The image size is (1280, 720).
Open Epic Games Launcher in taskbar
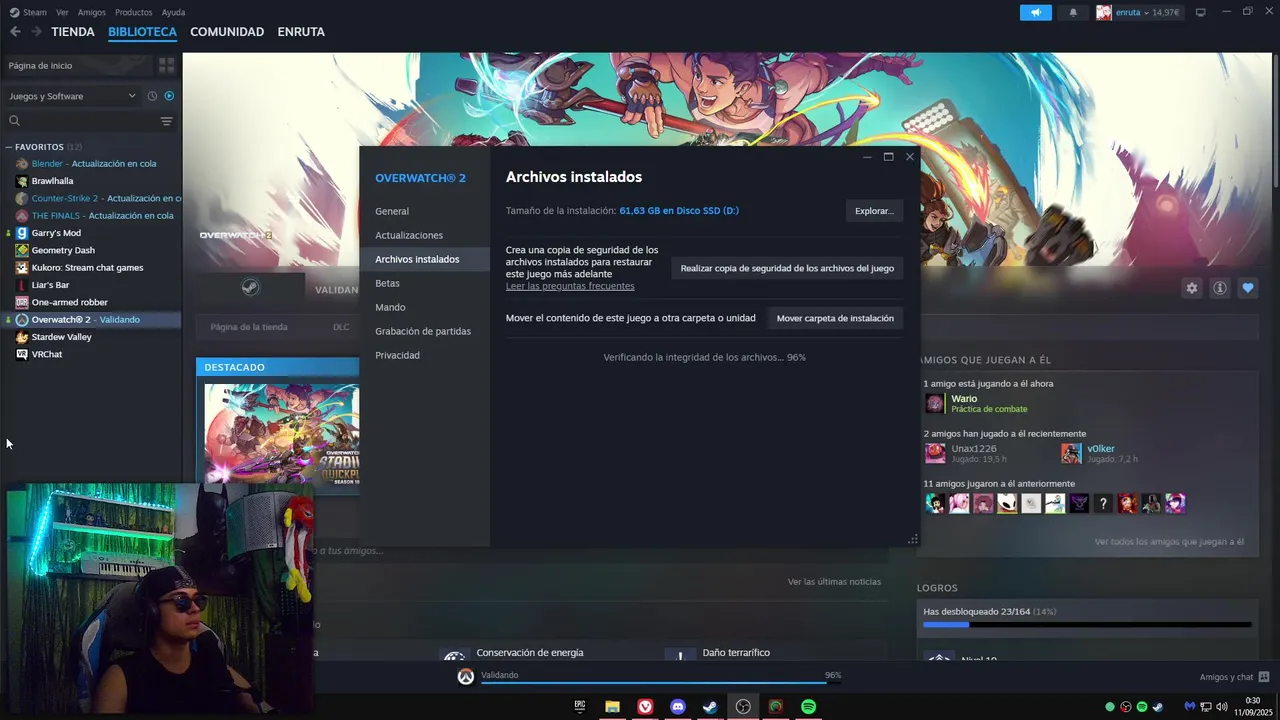click(580, 707)
